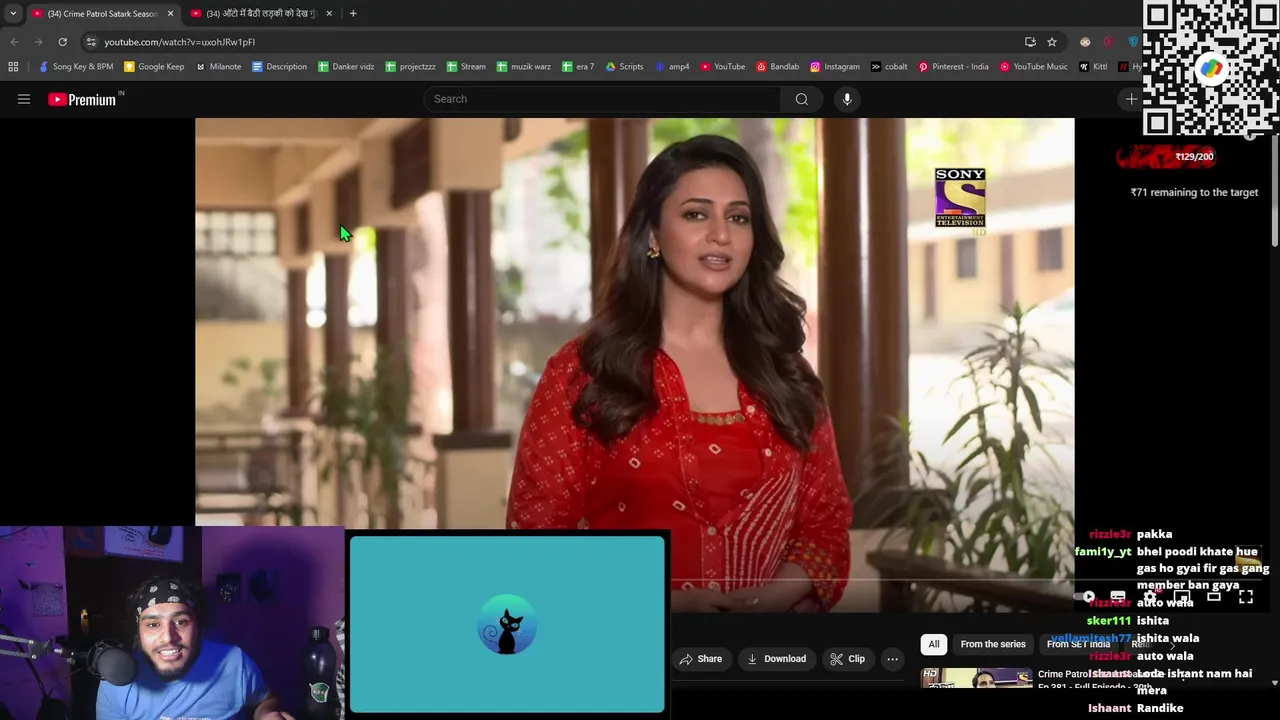Enable miniplayer mode
This screenshot has height=720, width=1280.
[1182, 597]
